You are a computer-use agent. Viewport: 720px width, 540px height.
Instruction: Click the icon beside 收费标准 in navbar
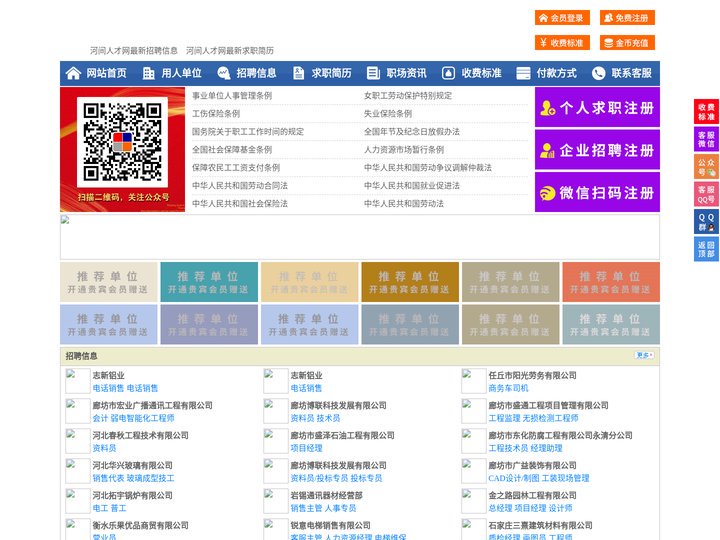pyautogui.click(x=448, y=73)
